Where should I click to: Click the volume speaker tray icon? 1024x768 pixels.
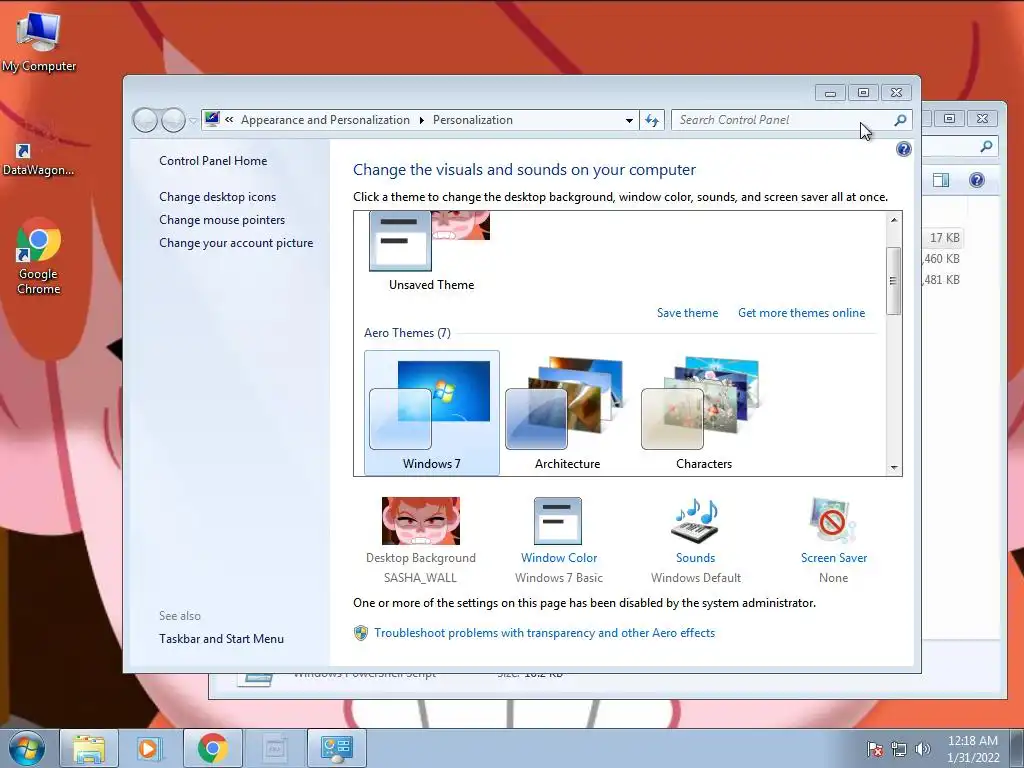[922, 749]
